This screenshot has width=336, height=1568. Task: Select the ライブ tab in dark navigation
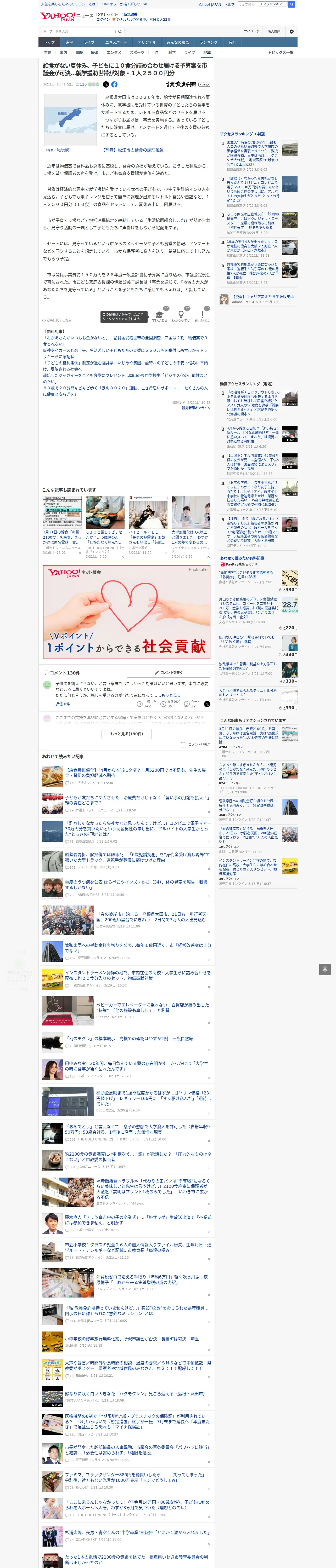click(89, 43)
